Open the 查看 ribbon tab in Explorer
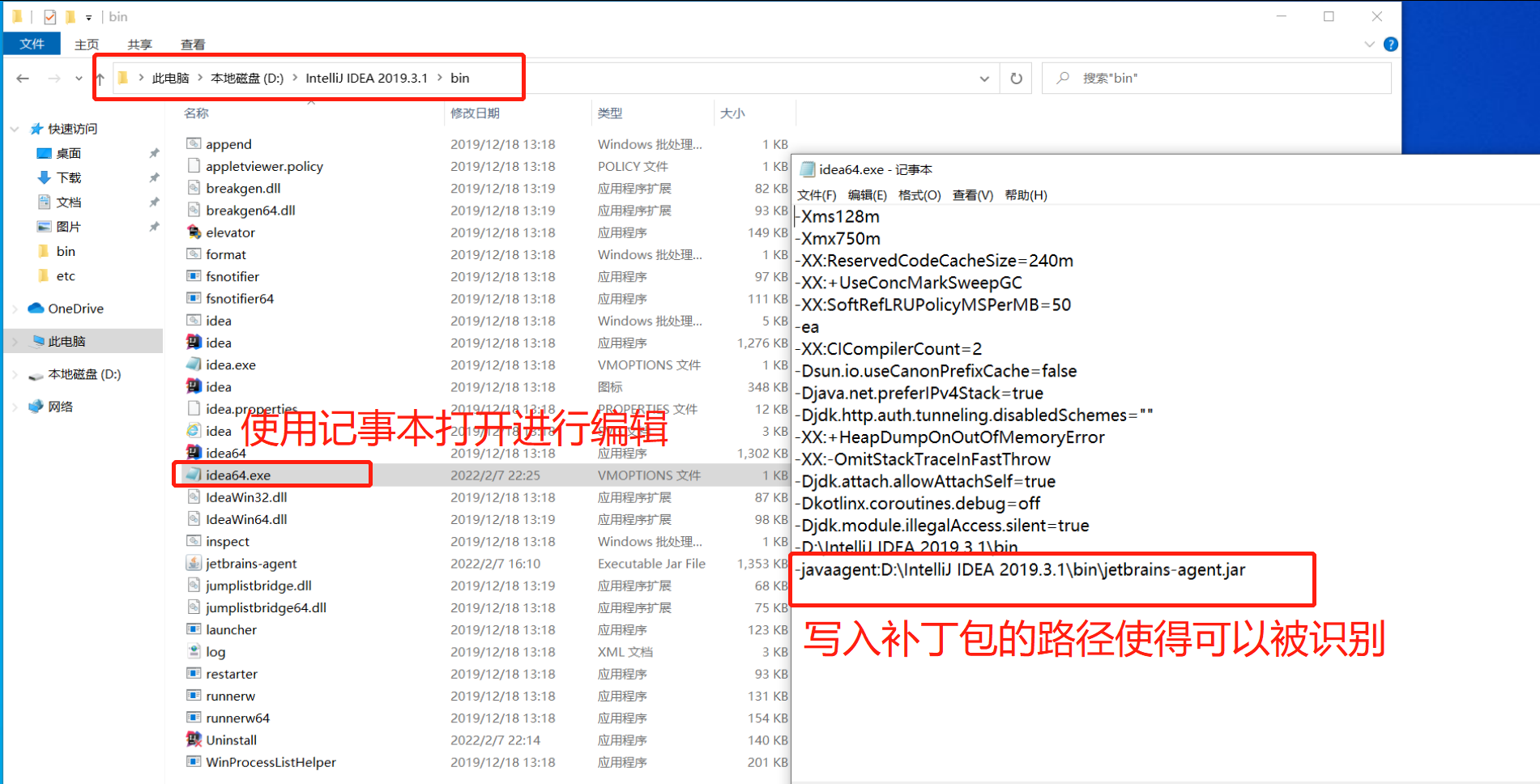This screenshot has height=784, width=1540. 193,45
